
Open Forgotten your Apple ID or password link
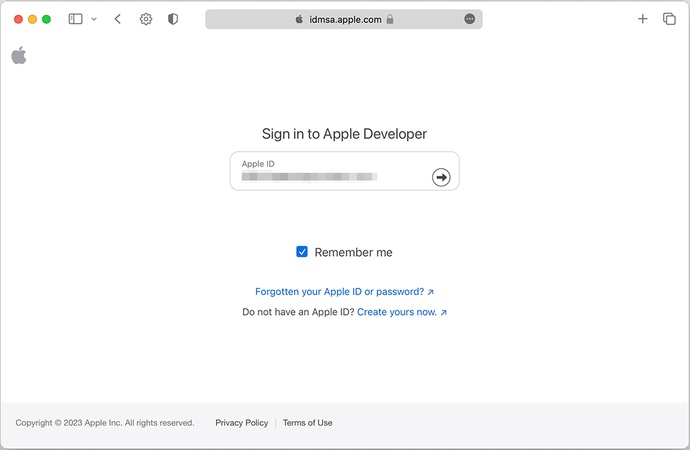coord(345,292)
